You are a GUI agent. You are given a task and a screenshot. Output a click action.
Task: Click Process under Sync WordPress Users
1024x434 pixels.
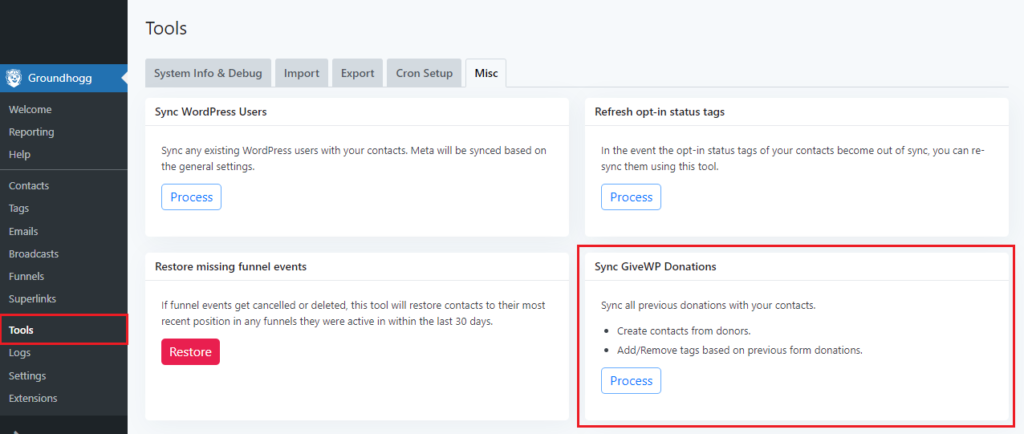click(x=191, y=197)
